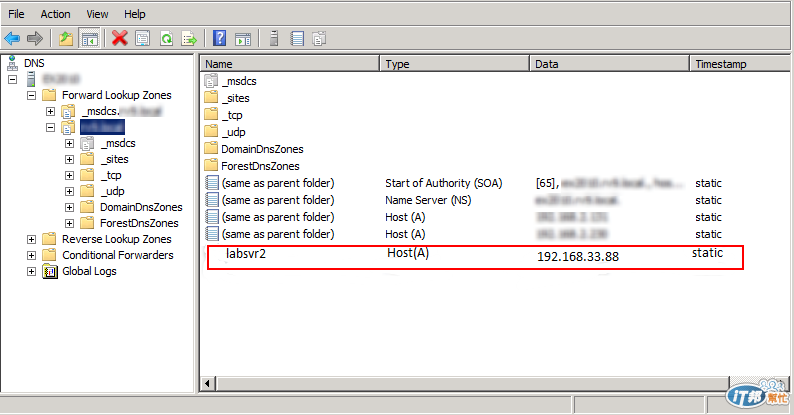Click the _udp folder icon in list pane
Image resolution: width=794 pixels, height=415 pixels.
(x=211, y=132)
